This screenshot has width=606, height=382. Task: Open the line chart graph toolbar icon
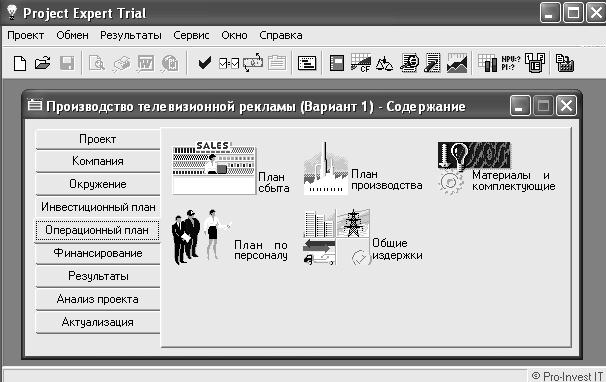(x=457, y=63)
